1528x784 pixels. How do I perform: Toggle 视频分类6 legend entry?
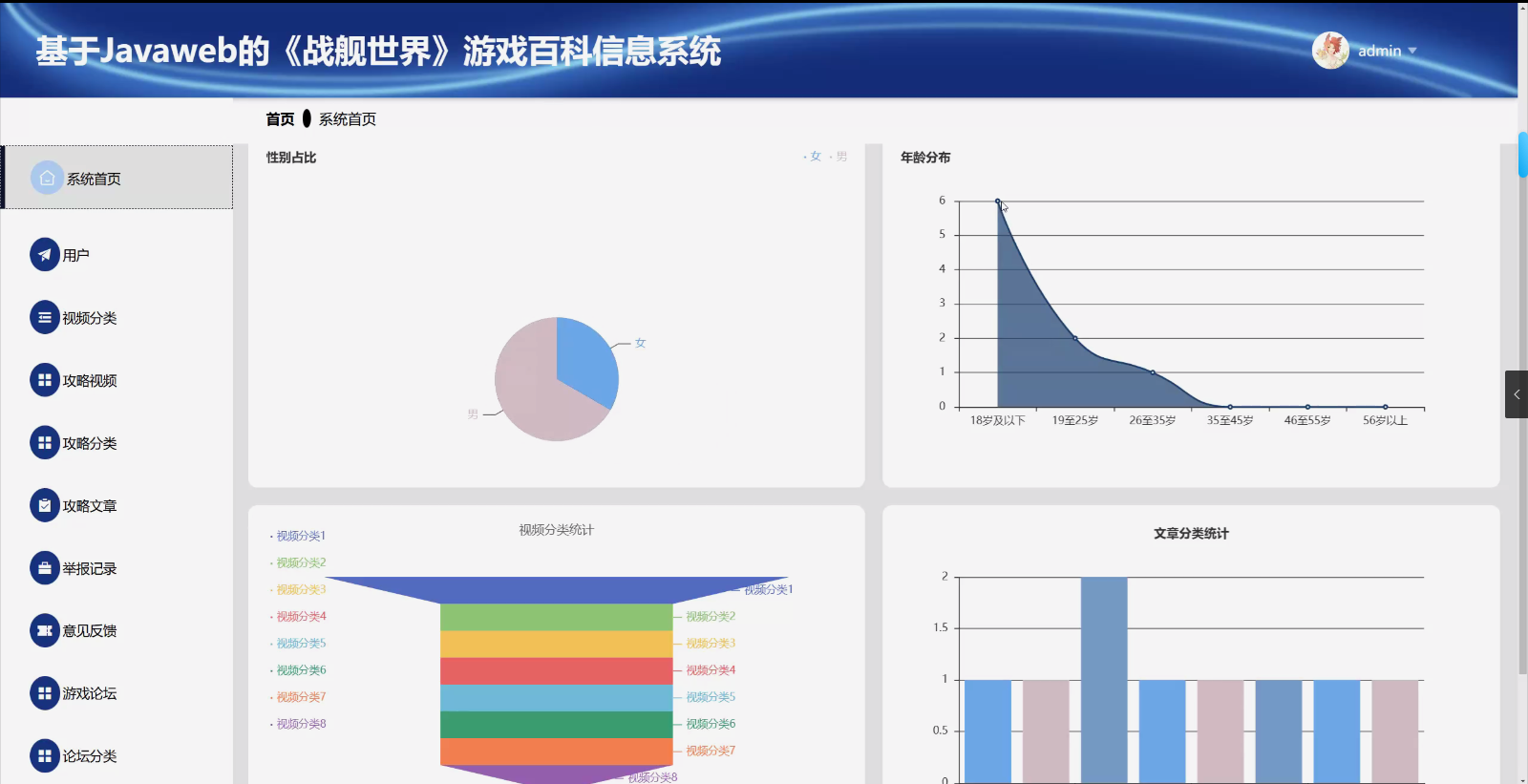[x=299, y=669]
